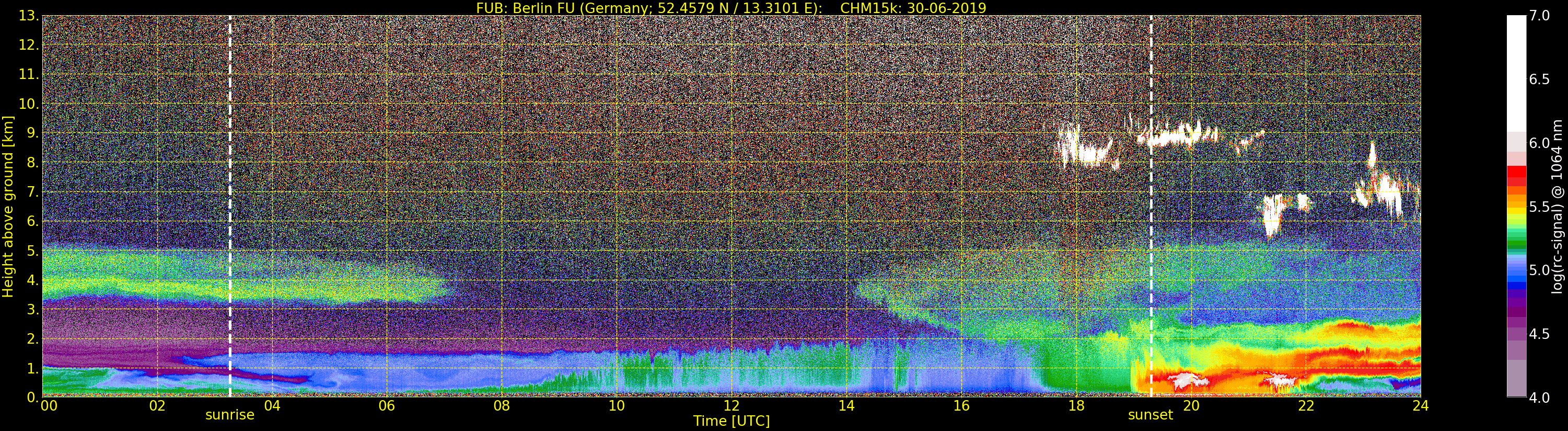Click the '16' time axis tick label

tap(961, 406)
